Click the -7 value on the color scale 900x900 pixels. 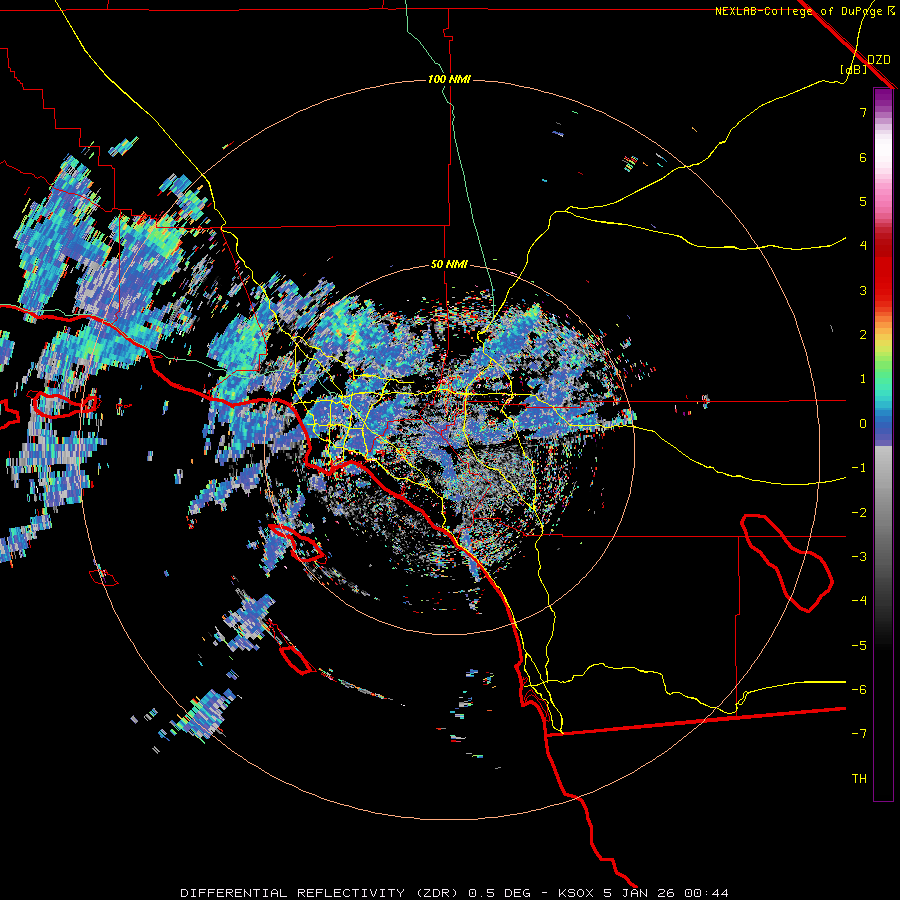point(859,734)
